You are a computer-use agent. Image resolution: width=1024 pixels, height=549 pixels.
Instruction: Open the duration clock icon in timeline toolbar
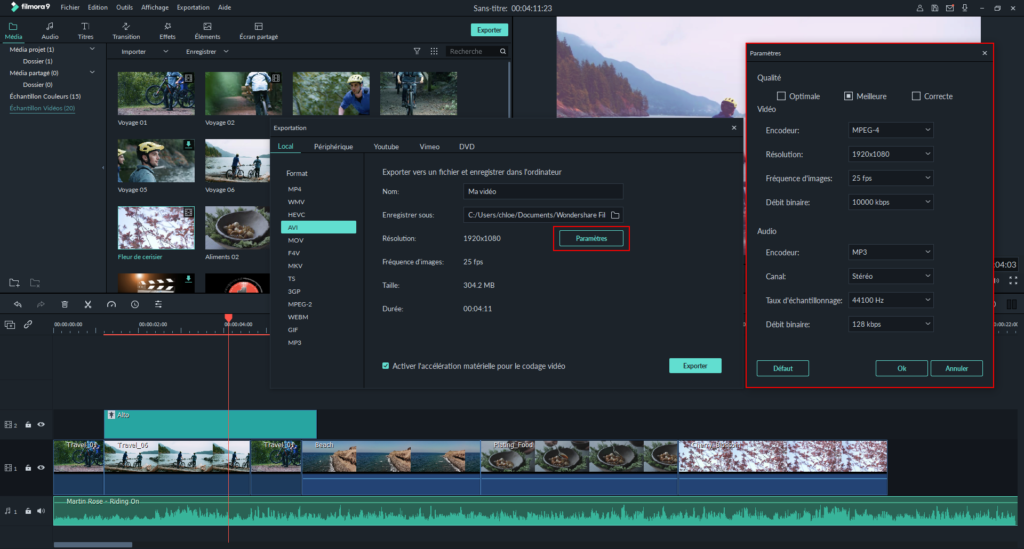click(x=135, y=304)
